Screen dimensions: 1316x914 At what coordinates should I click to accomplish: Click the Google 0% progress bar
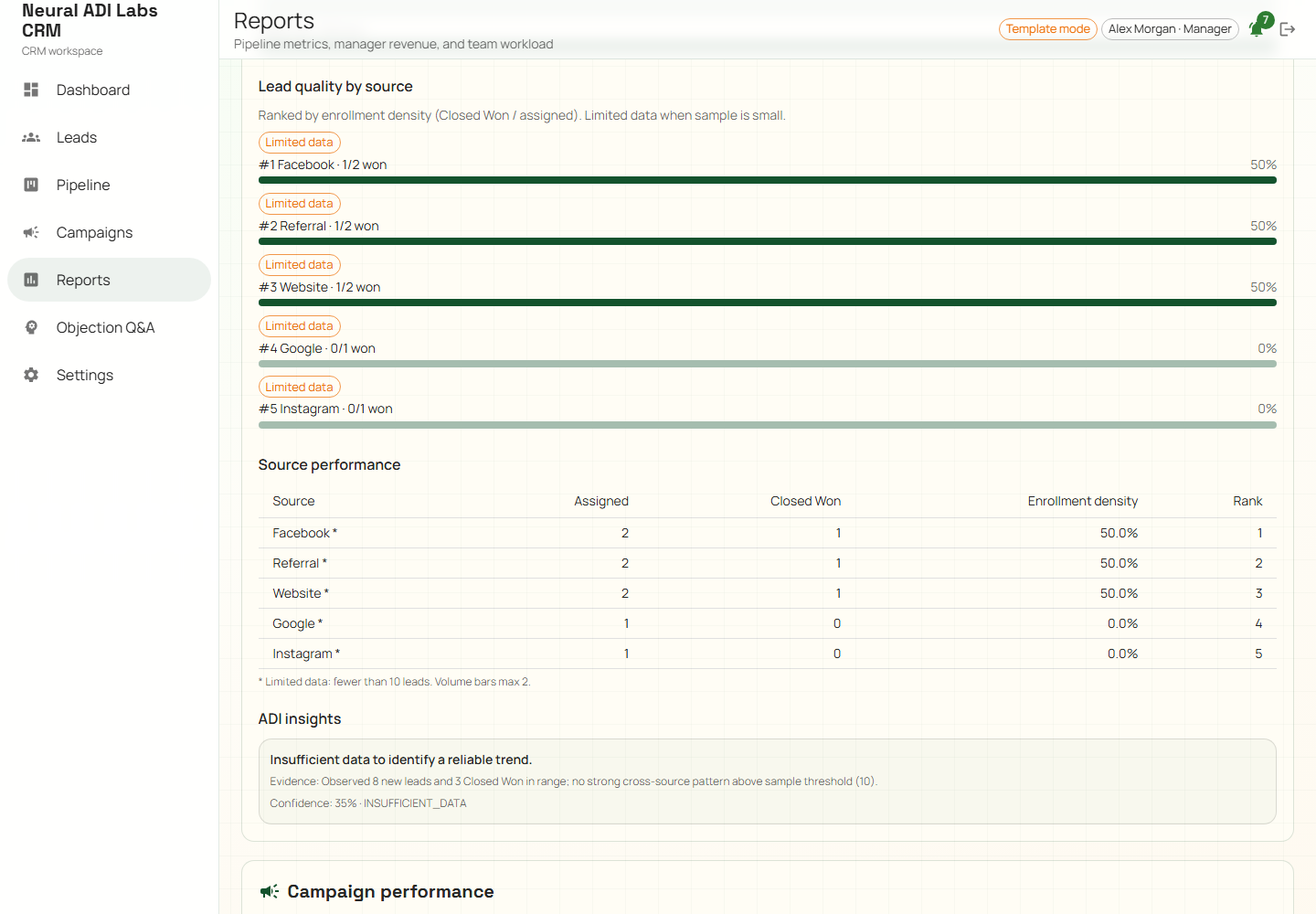tap(768, 364)
